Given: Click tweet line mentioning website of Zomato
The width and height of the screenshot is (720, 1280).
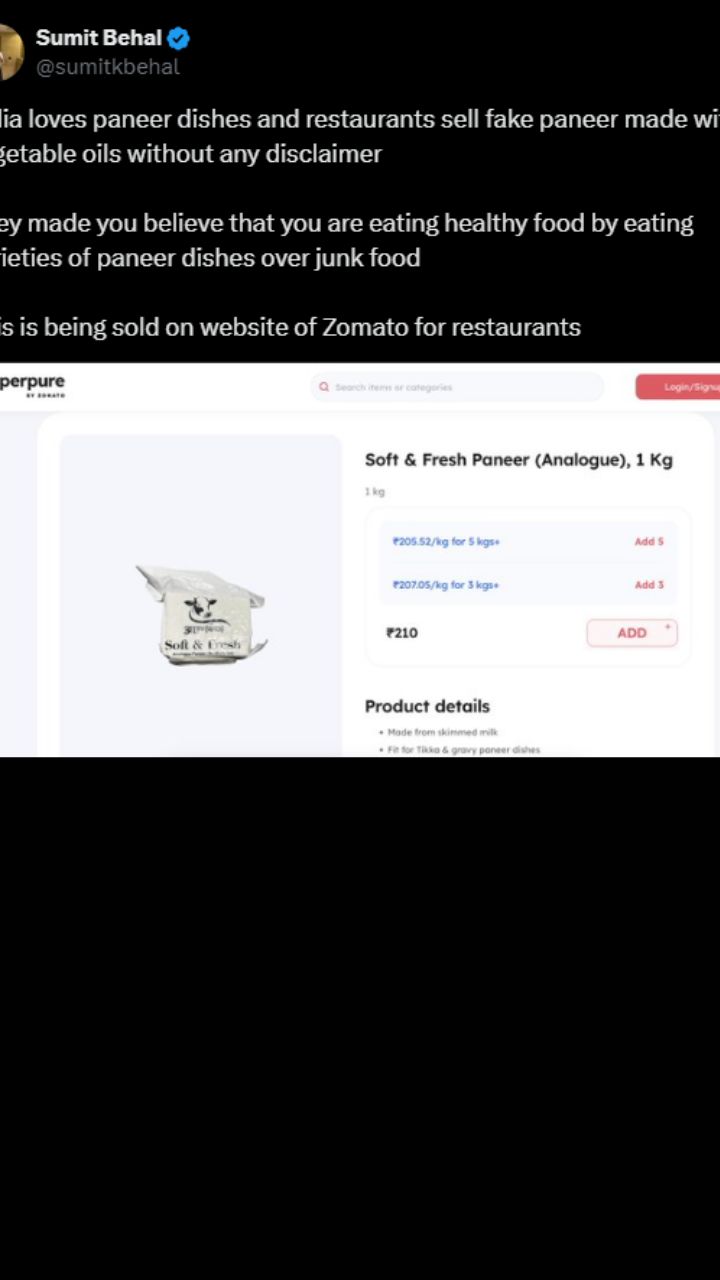Looking at the screenshot, I should 290,327.
